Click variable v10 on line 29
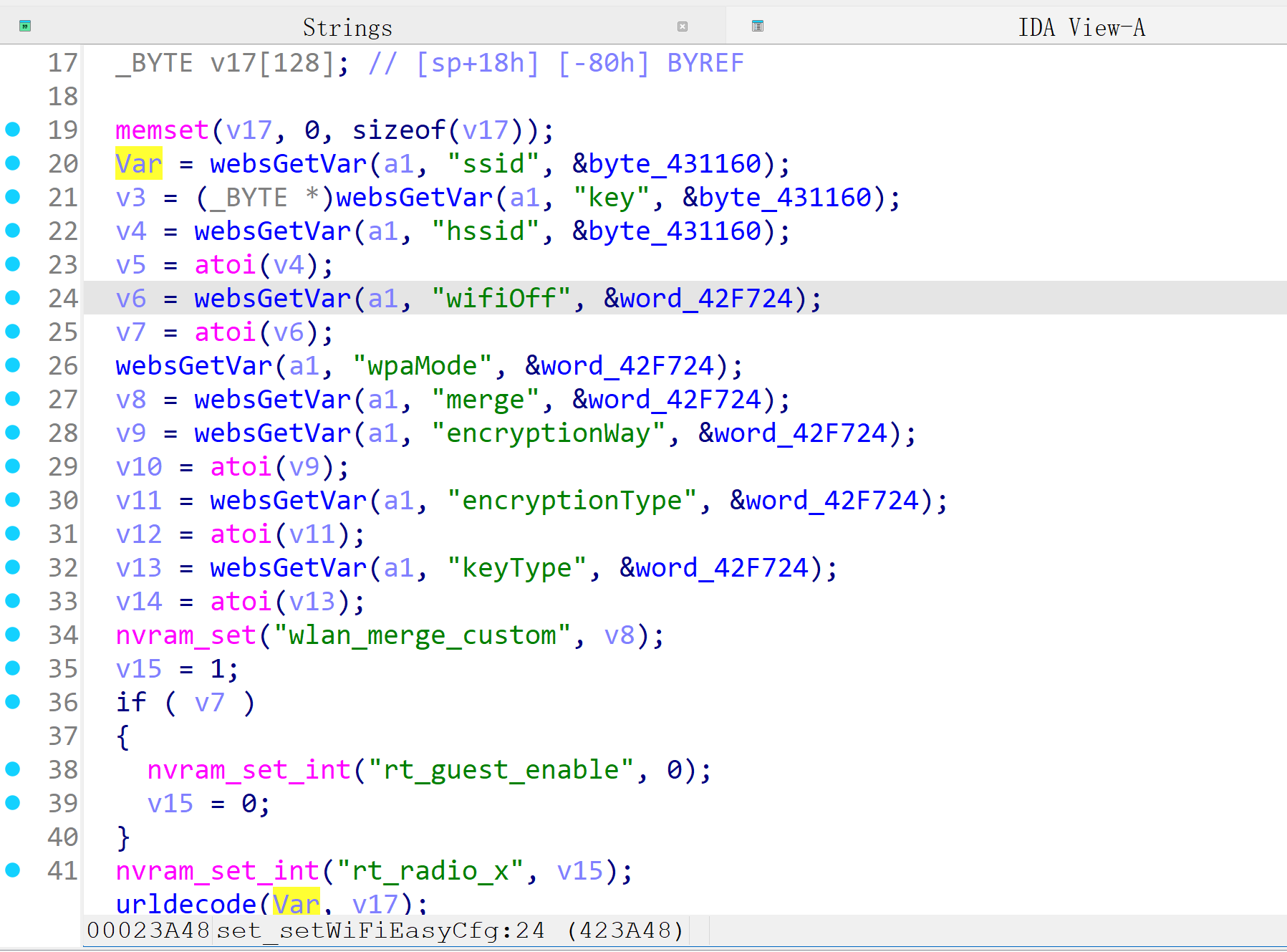The width and height of the screenshot is (1287, 952). coord(139,466)
